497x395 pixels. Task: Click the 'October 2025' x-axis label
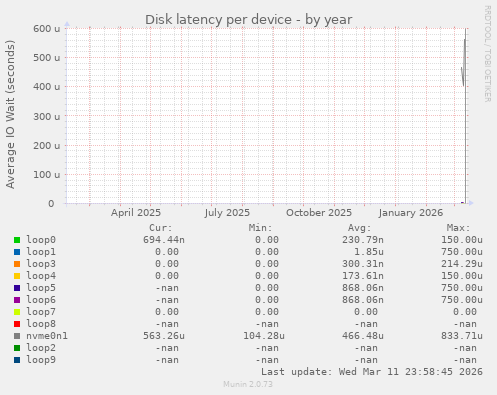click(x=319, y=213)
